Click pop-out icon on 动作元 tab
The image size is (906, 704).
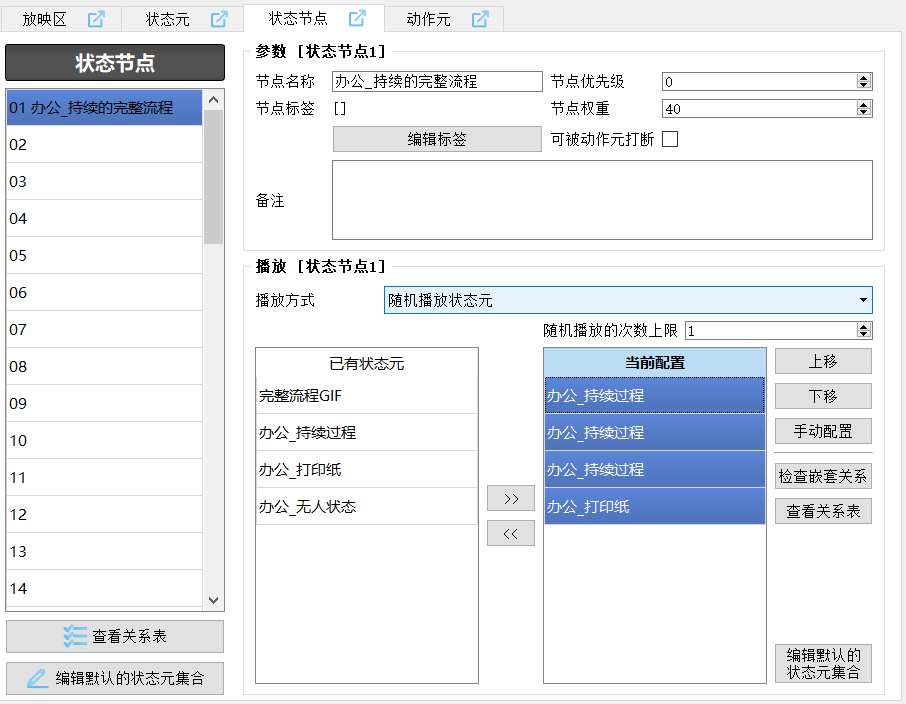point(480,19)
